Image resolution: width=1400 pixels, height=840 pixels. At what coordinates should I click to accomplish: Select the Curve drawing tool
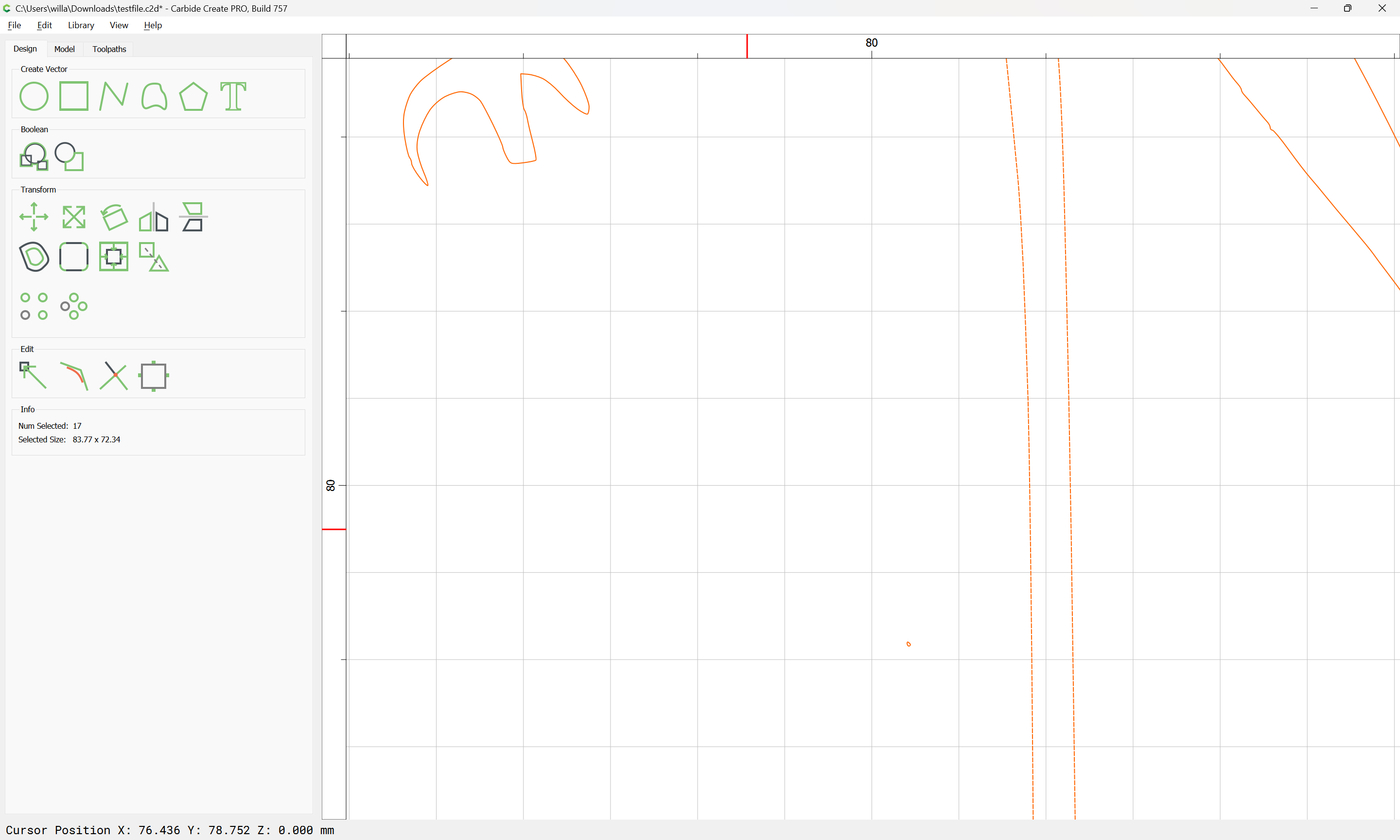pyautogui.click(x=154, y=96)
